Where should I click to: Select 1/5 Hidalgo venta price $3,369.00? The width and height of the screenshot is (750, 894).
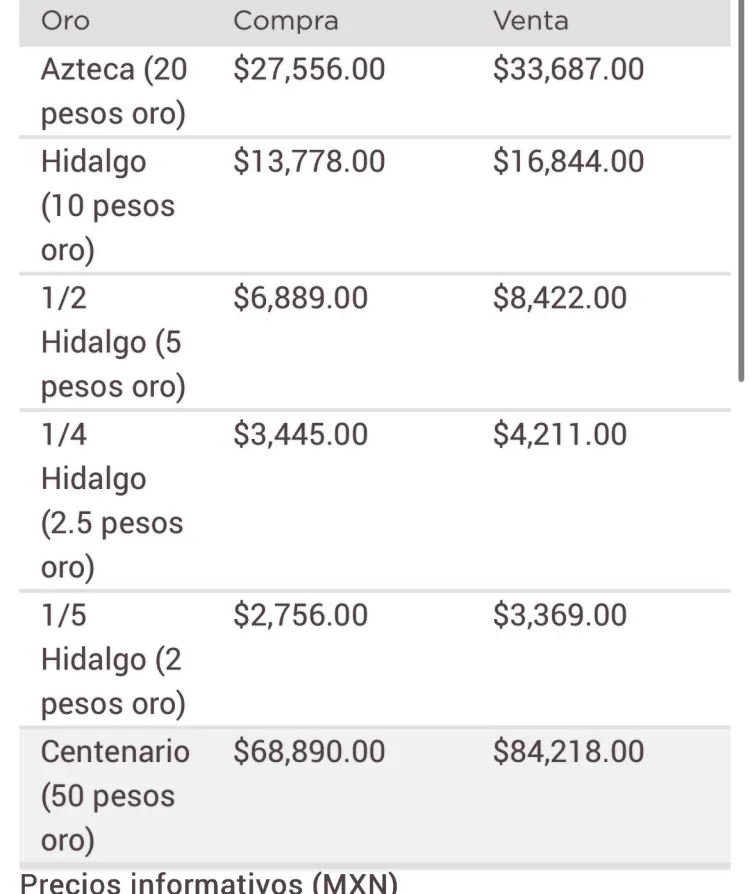pos(560,615)
